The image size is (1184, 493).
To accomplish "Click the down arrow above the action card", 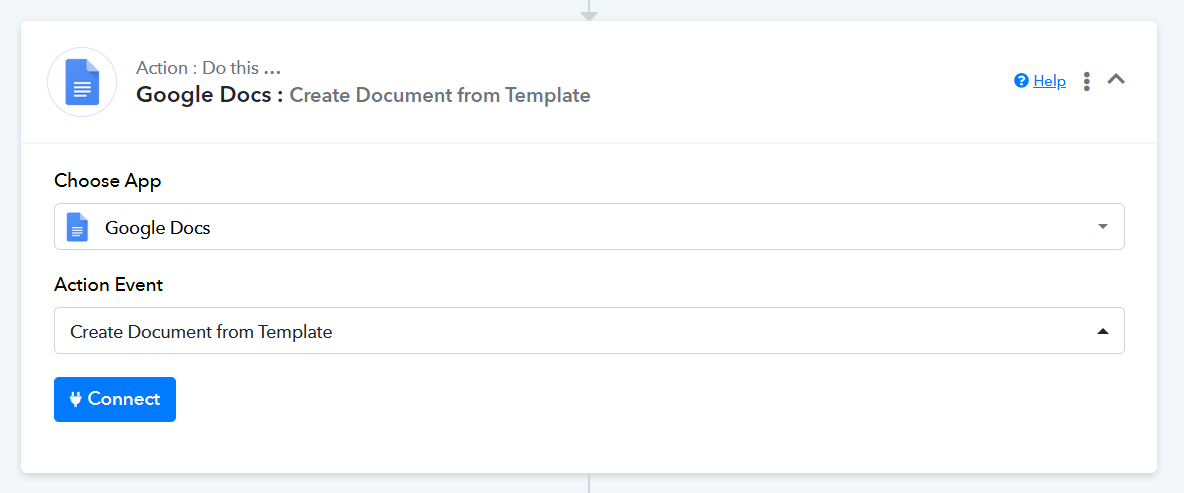I will coord(589,14).
